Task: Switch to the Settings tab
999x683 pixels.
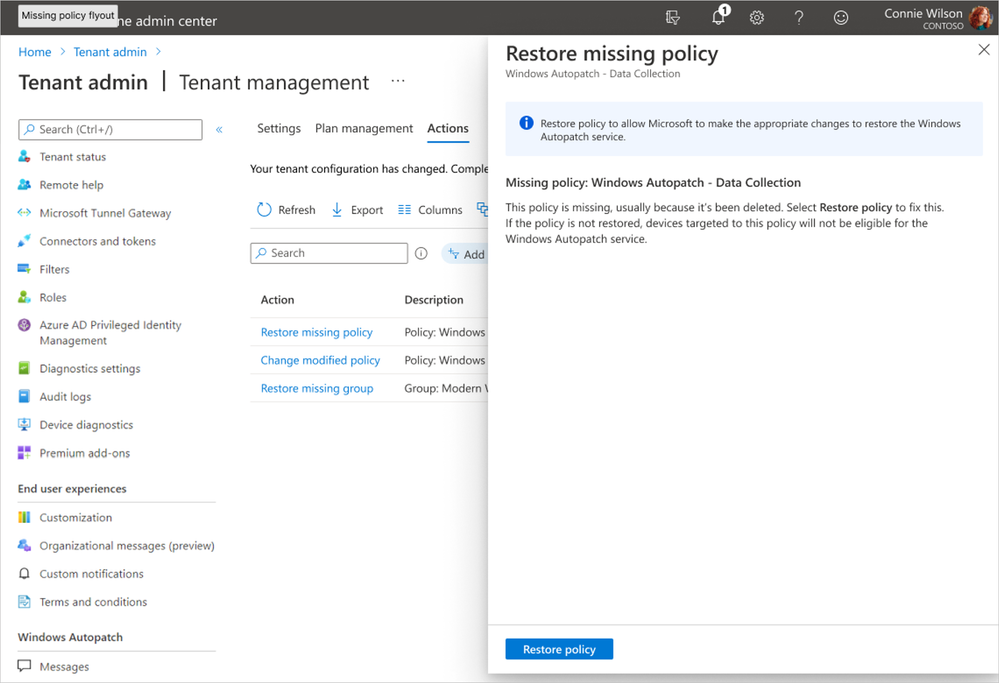Action: (279, 128)
